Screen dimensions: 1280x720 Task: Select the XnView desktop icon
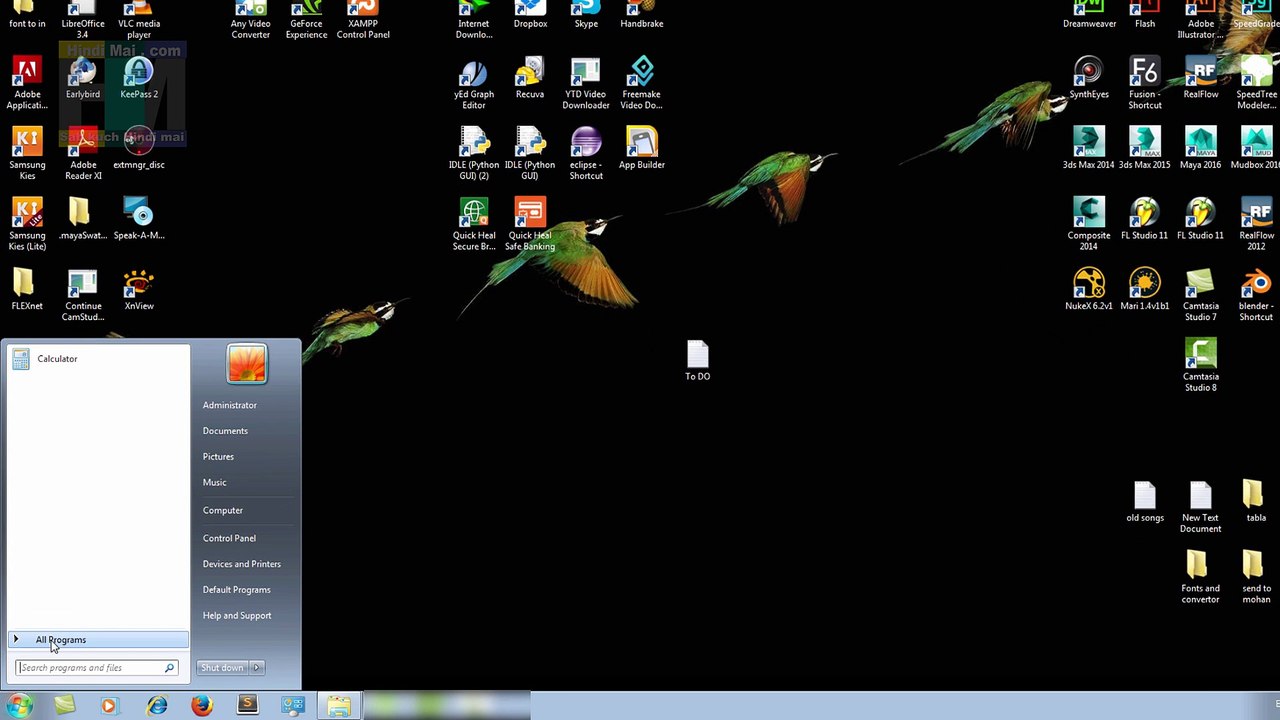139,290
